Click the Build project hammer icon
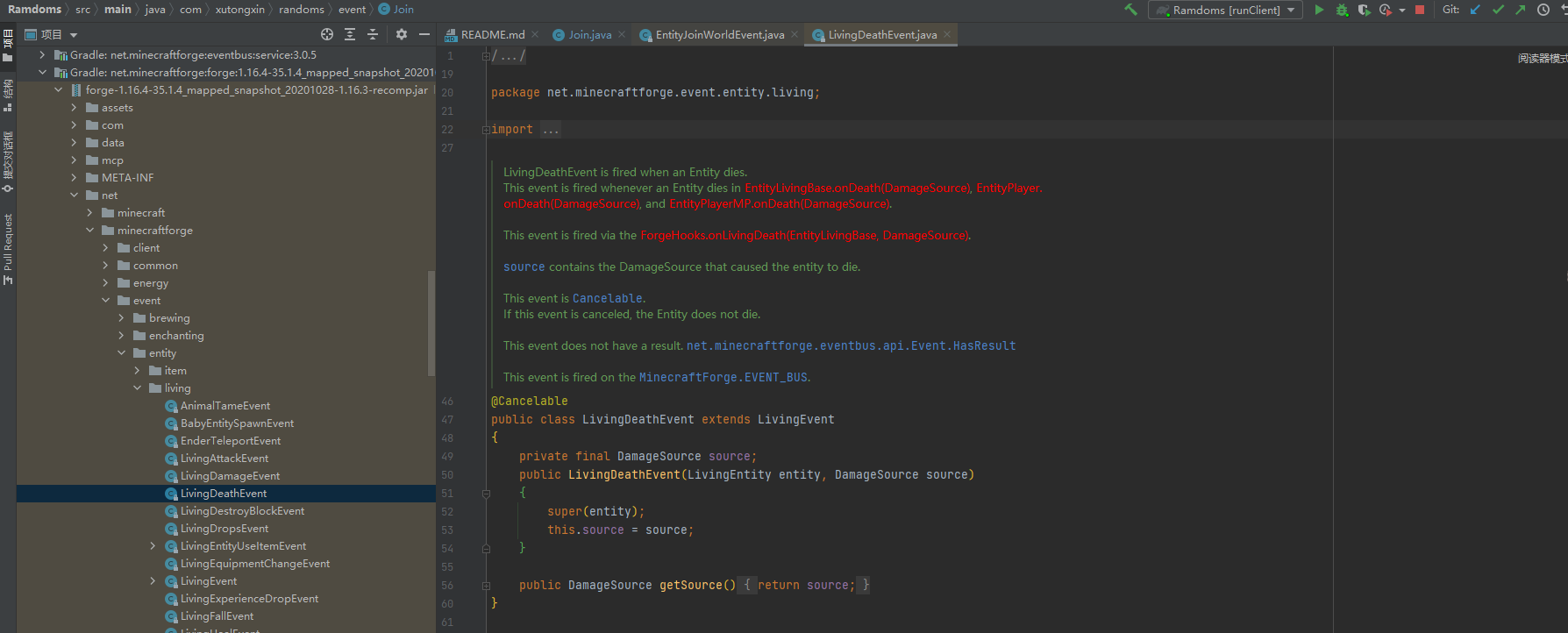The image size is (1568, 633). [1130, 10]
